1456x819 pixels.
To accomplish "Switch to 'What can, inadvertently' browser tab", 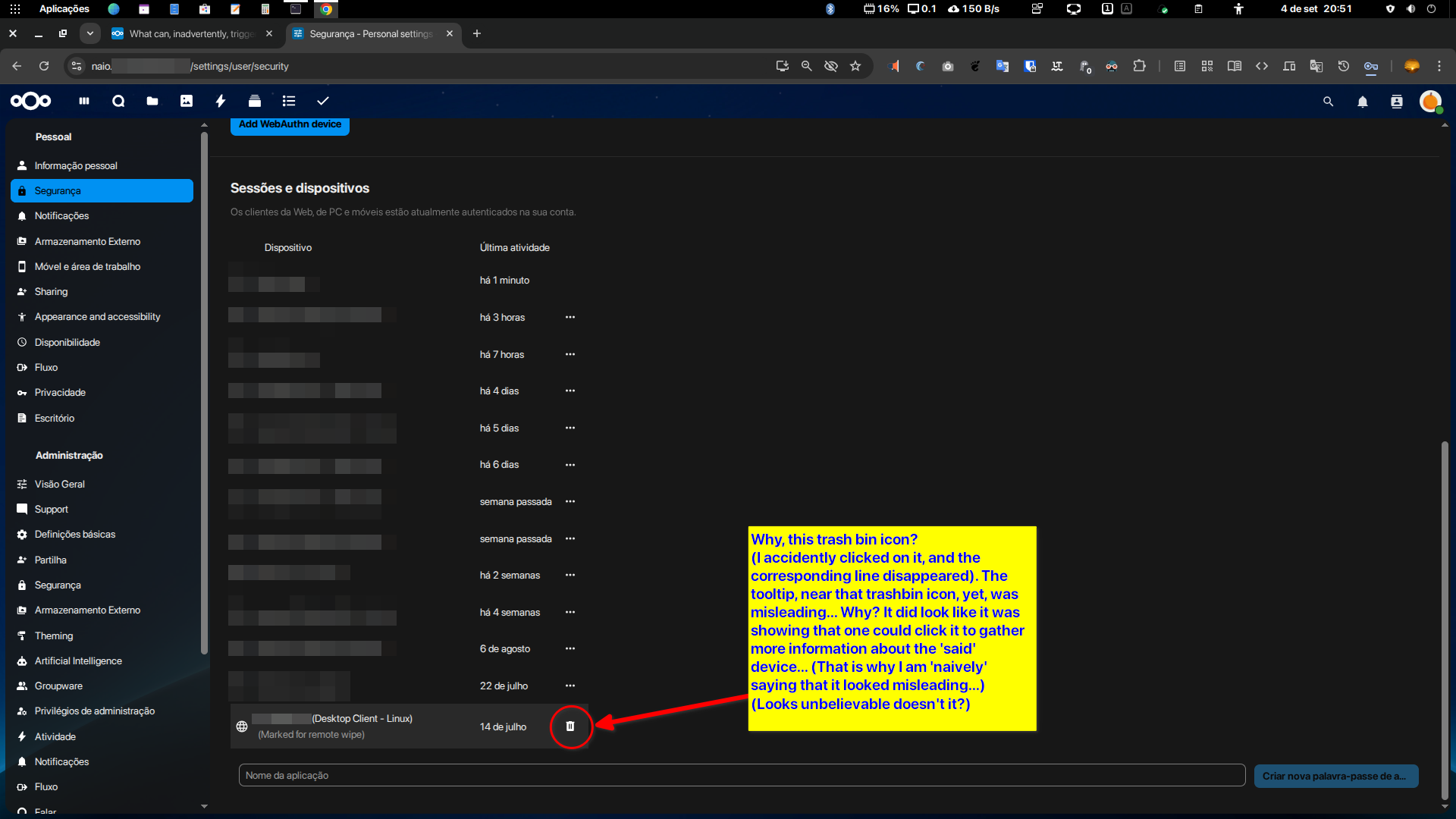I will point(191,33).
